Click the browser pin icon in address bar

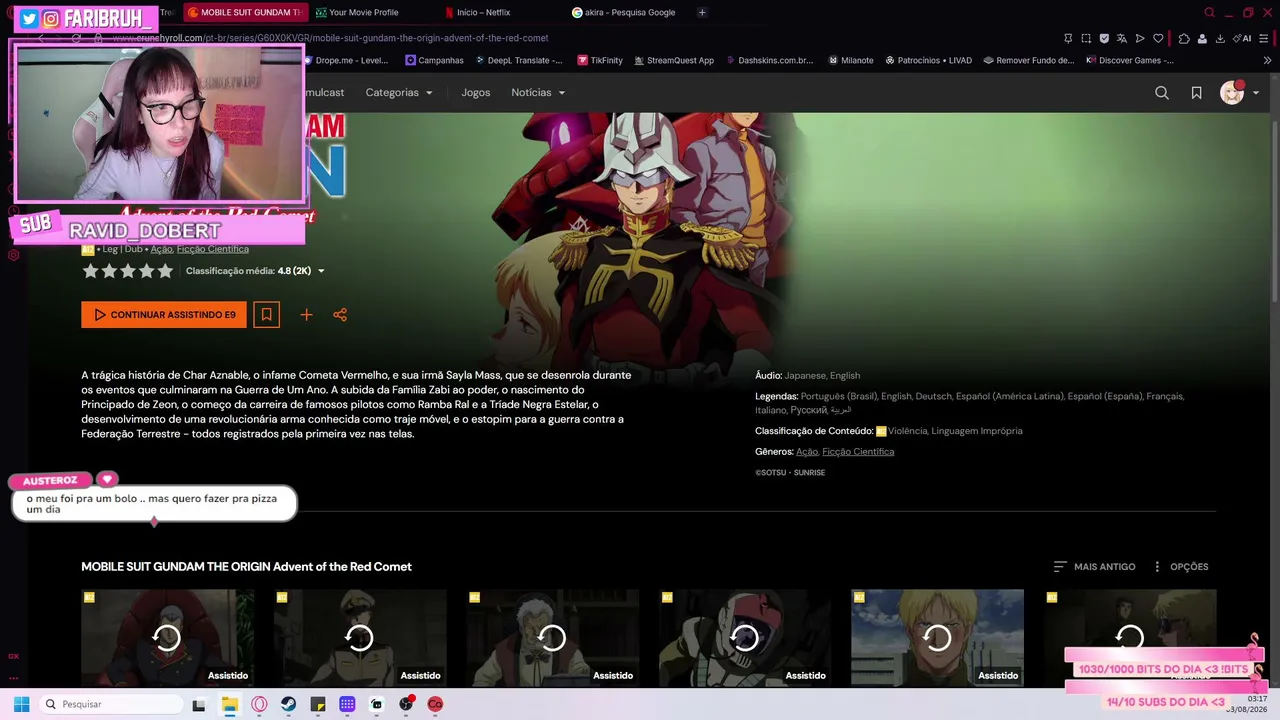coord(1068,38)
